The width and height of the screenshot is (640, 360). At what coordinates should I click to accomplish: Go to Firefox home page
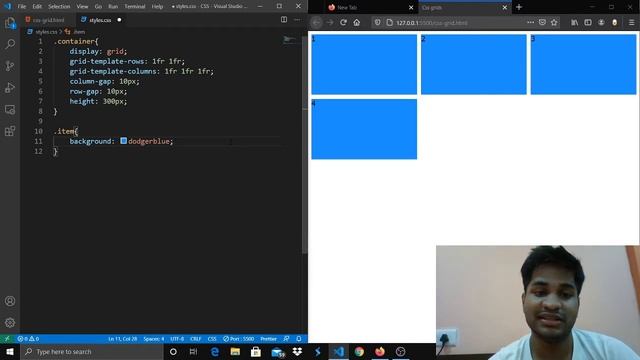[357, 22]
